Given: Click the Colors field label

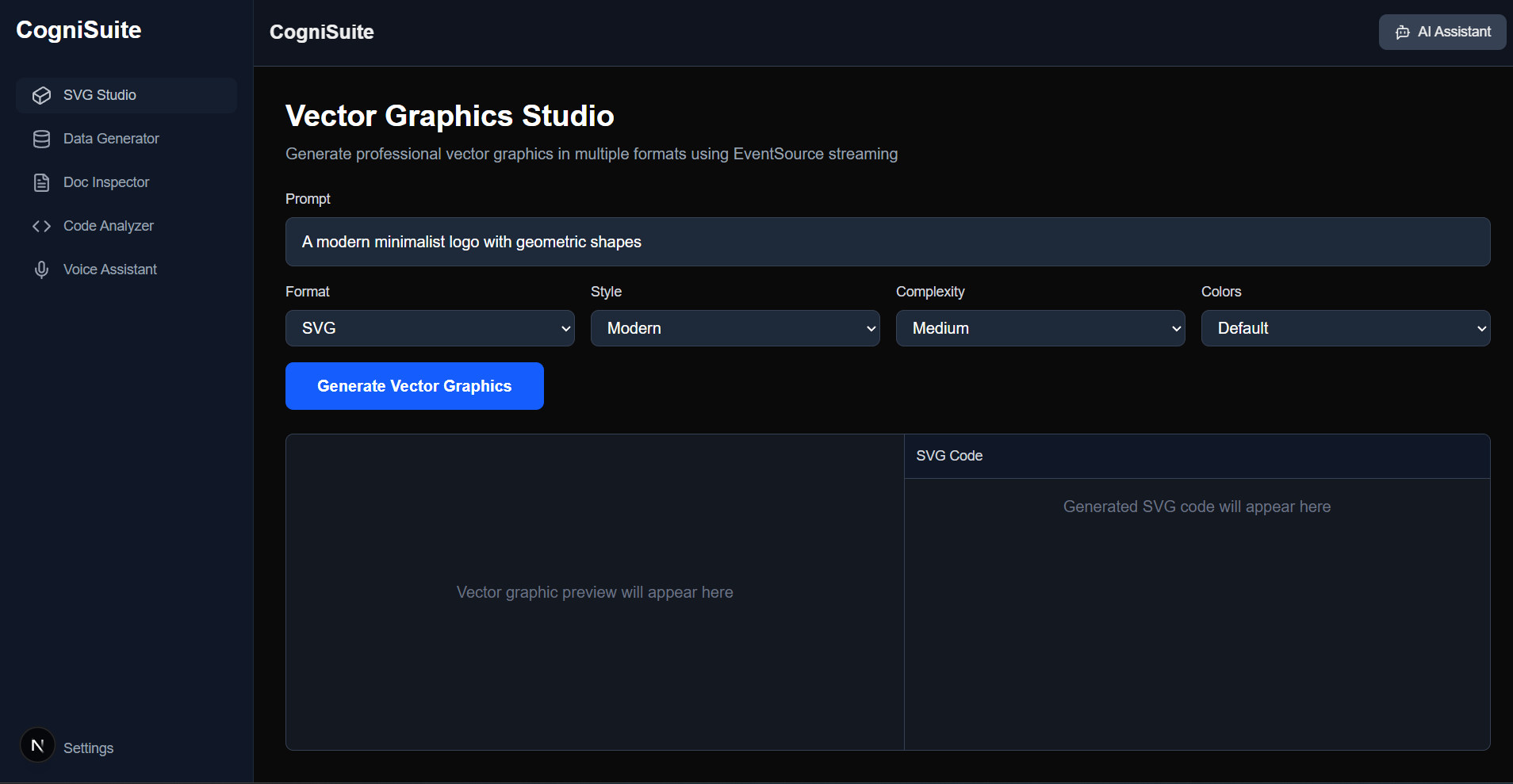Looking at the screenshot, I should (1221, 292).
